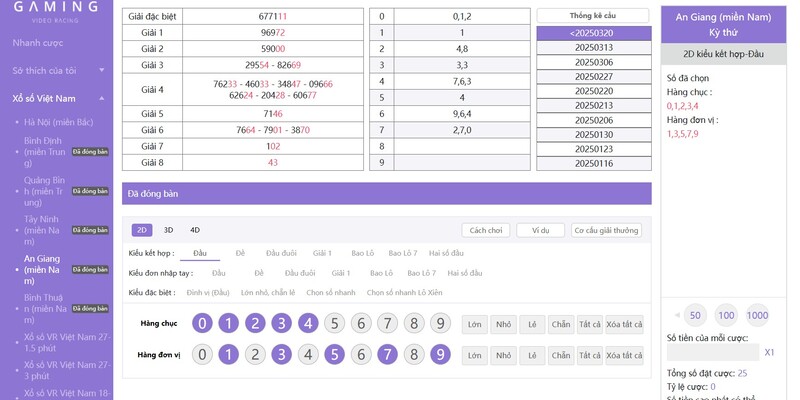The image size is (800, 400).
Task: Select tens digit 6 ball
Action: 361,323
